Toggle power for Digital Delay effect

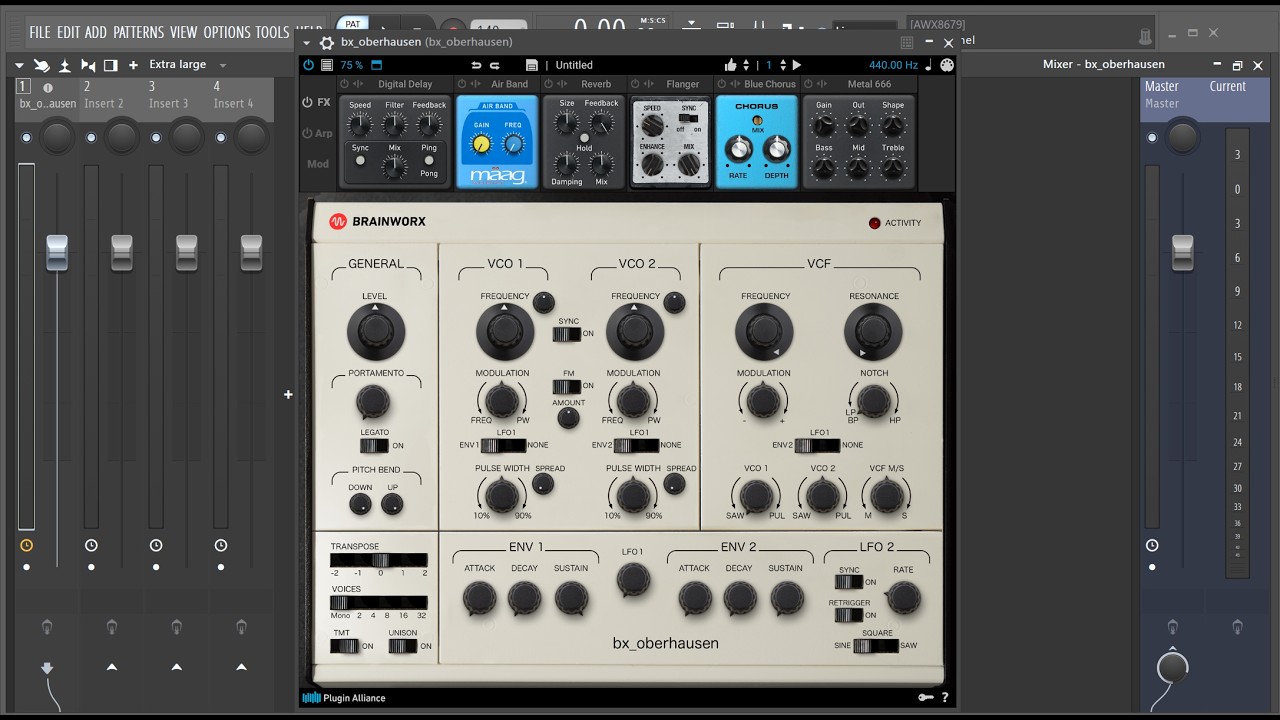(x=345, y=84)
